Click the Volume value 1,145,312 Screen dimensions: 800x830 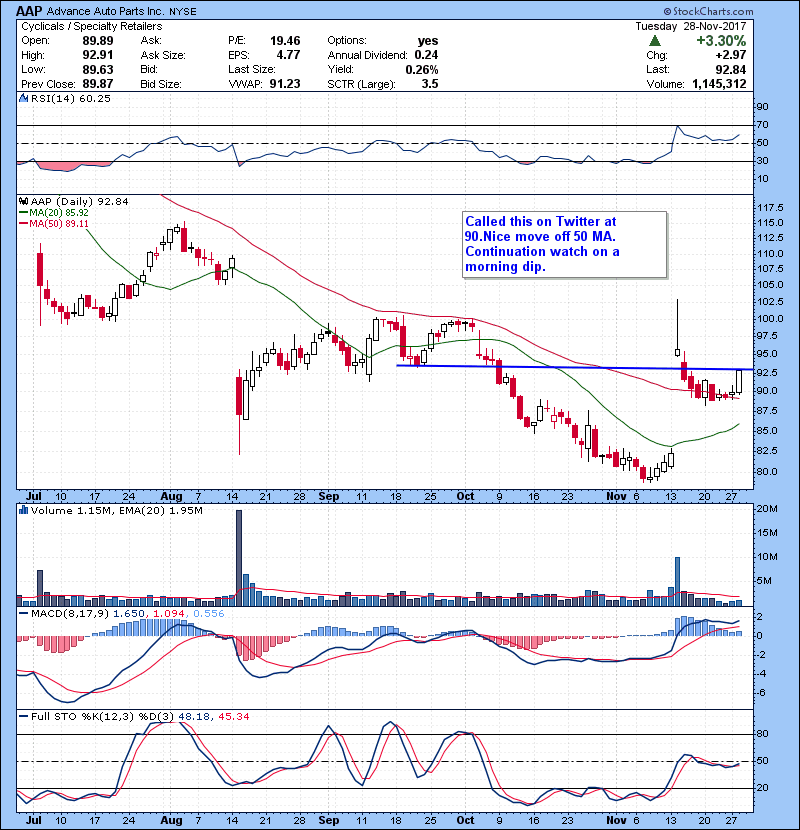coord(720,84)
